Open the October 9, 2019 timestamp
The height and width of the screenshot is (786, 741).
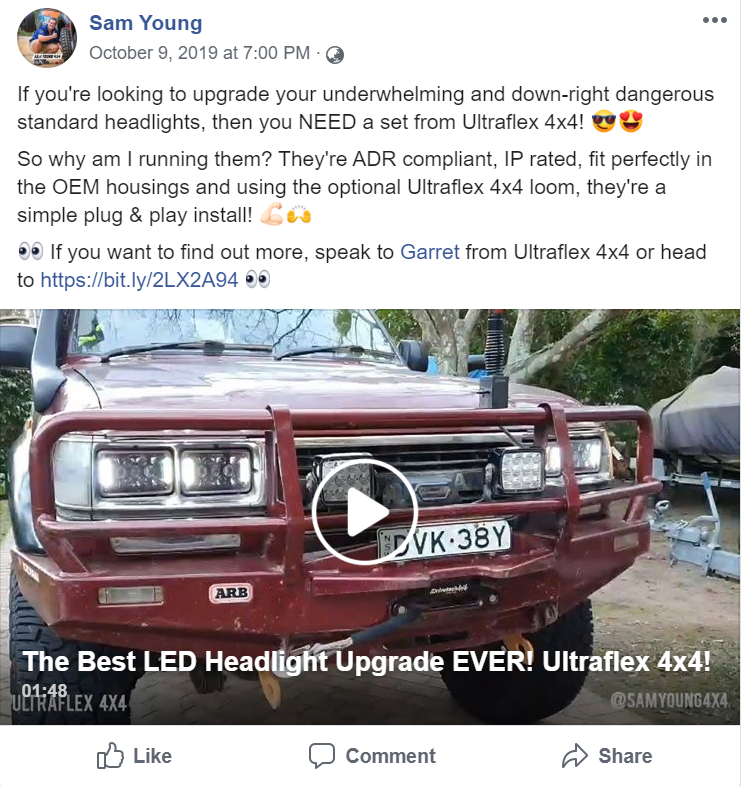click(199, 53)
